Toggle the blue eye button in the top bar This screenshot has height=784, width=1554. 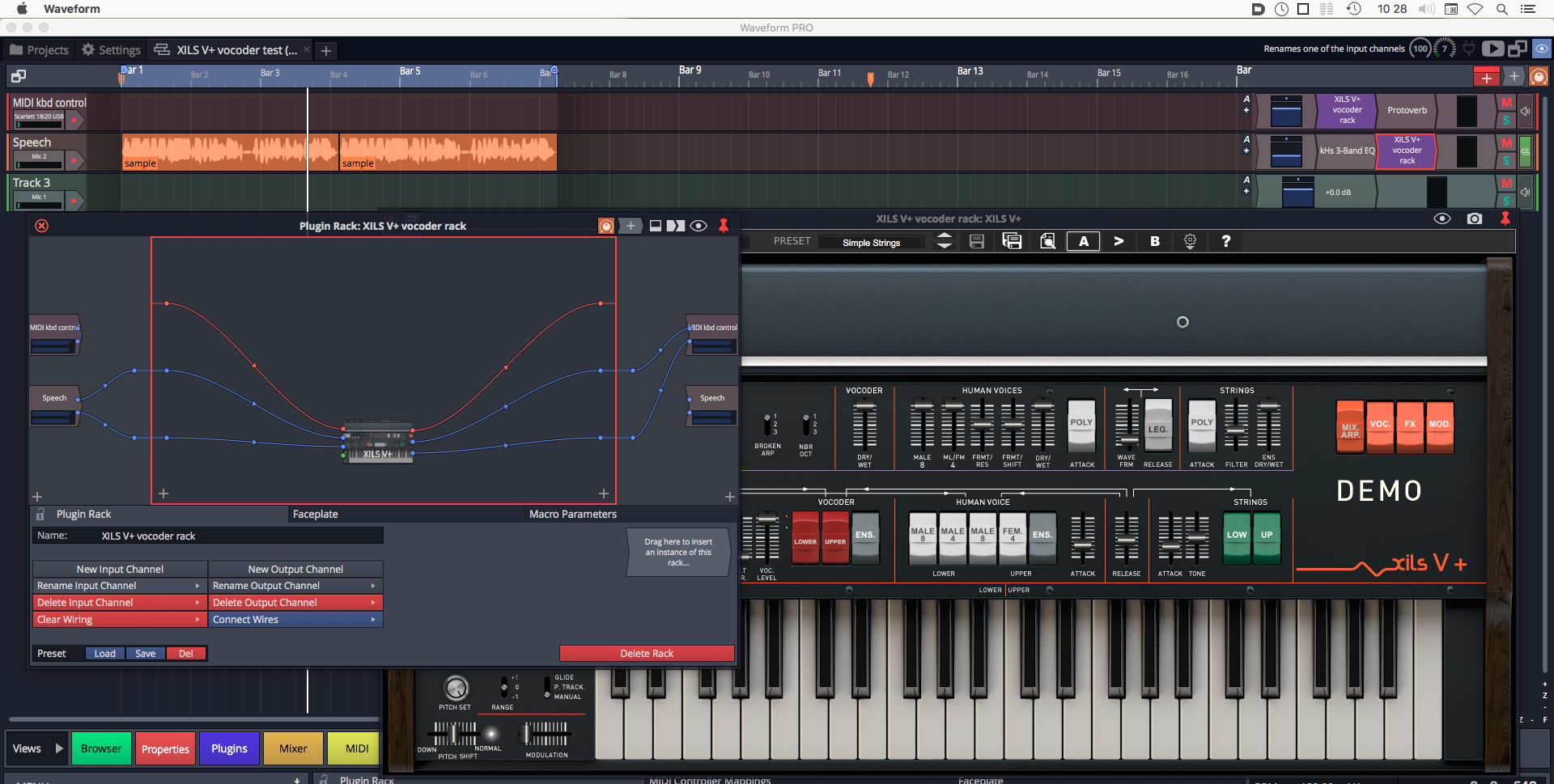tap(1542, 49)
